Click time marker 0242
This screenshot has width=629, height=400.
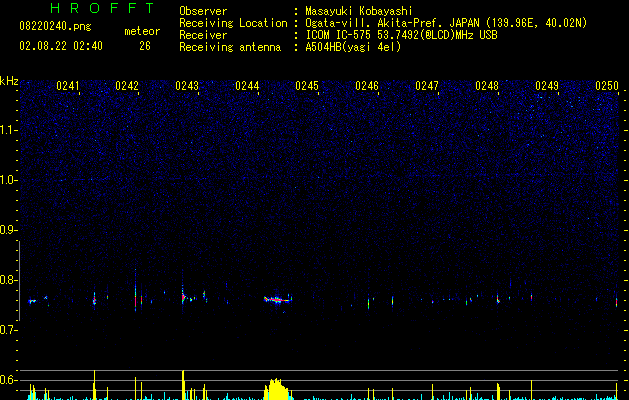[127, 86]
